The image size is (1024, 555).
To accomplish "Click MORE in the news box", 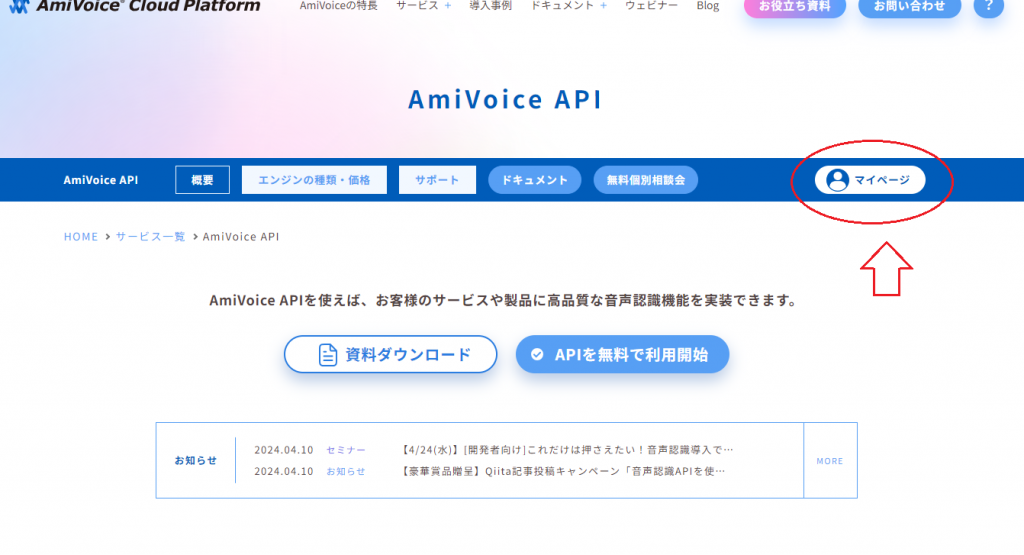I will tap(830, 461).
